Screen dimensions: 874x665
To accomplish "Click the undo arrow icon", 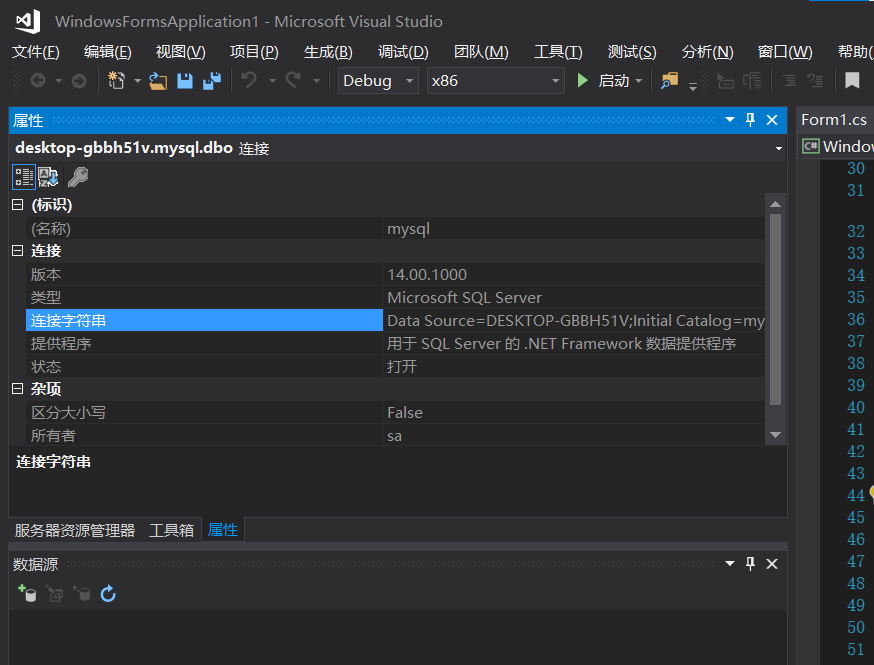I will pos(249,80).
